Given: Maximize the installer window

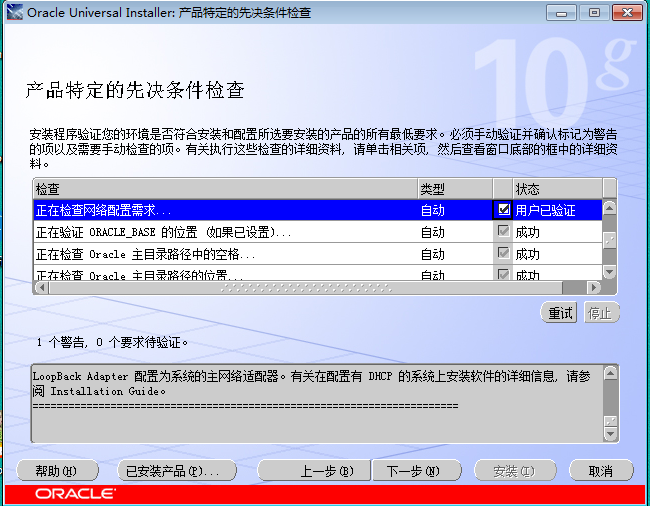Looking at the screenshot, I should 594,13.
